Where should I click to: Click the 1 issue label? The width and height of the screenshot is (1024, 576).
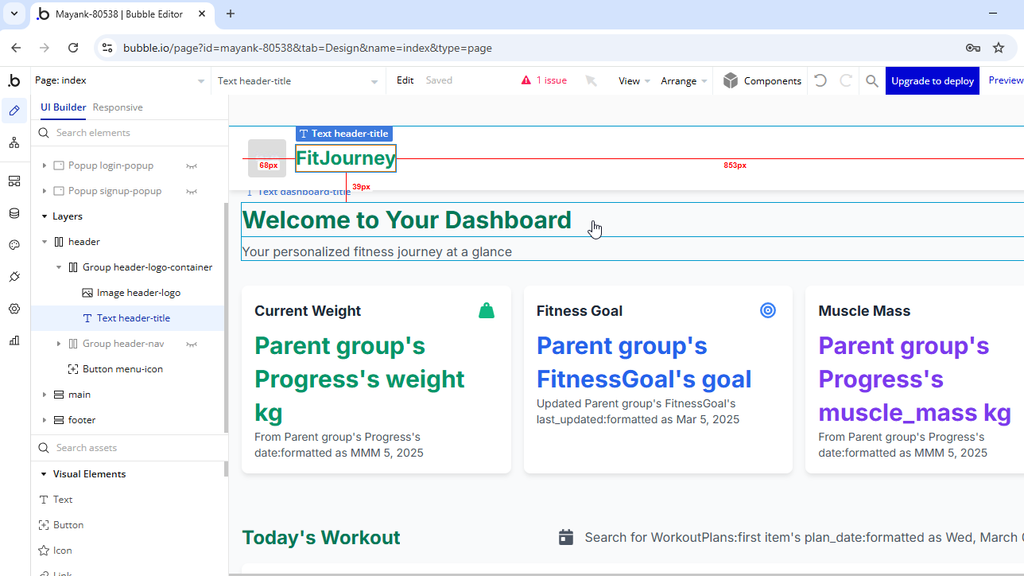pos(552,80)
